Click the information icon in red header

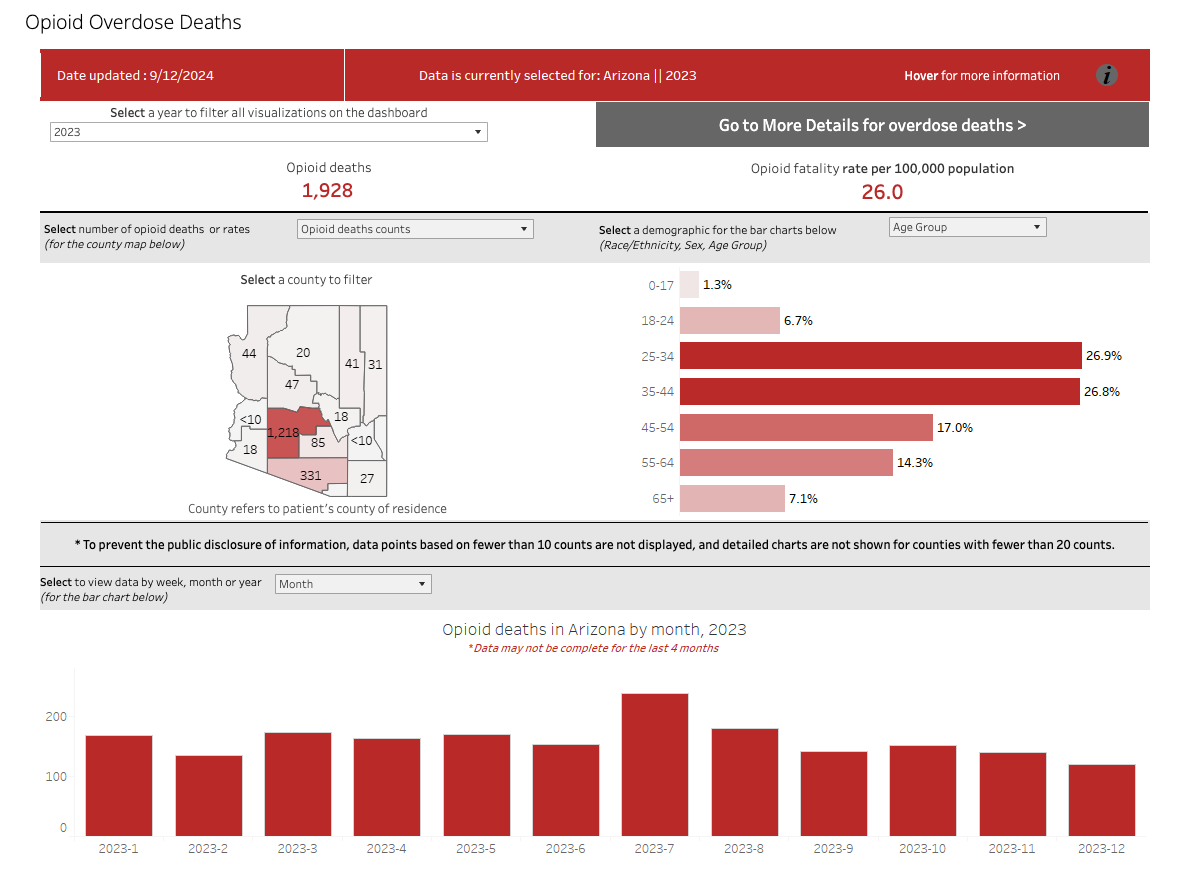[x=1106, y=75]
